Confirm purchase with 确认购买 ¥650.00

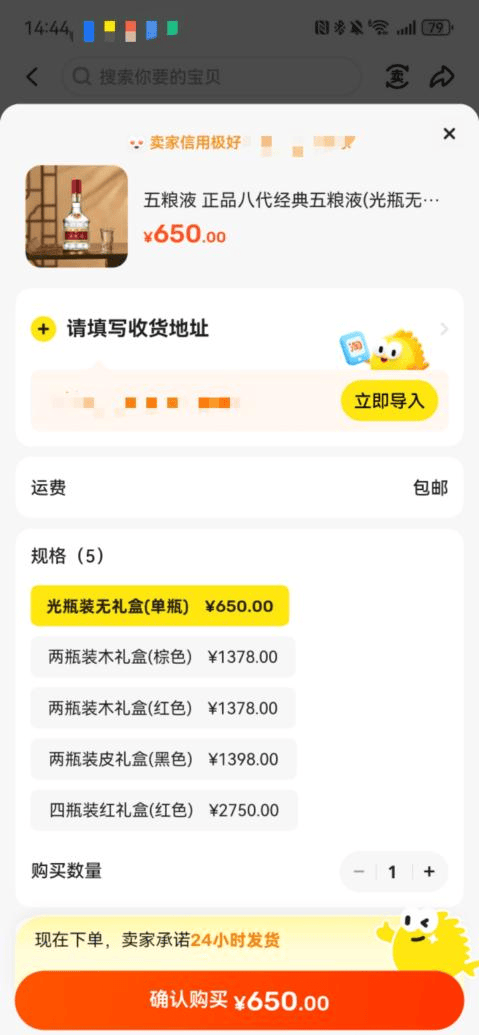[x=240, y=1002]
